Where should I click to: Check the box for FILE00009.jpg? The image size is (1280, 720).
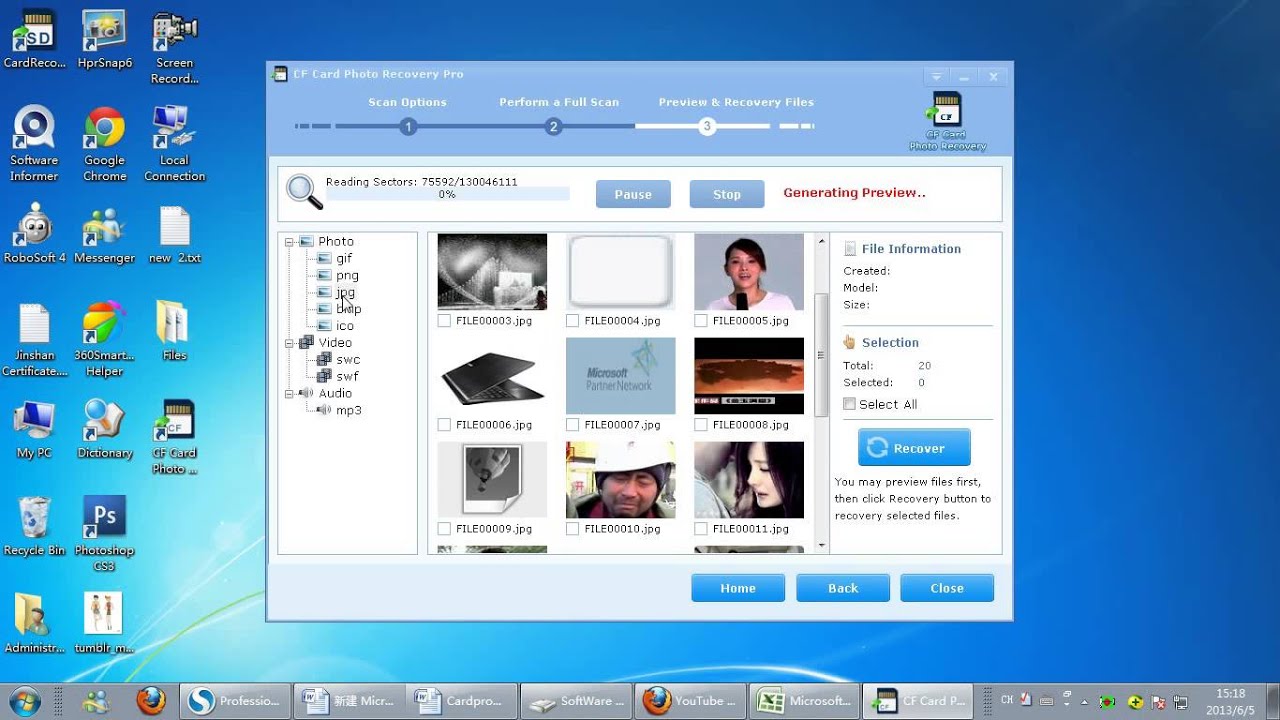coord(444,529)
